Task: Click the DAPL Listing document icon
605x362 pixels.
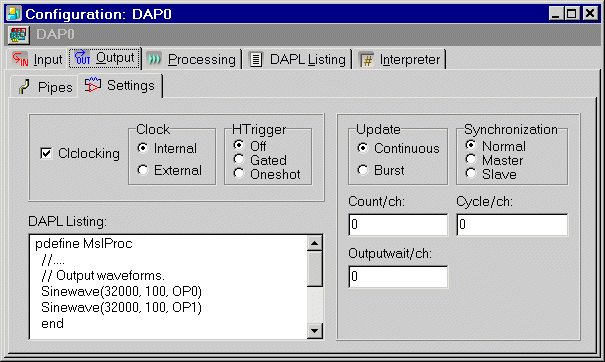Action: point(256,59)
